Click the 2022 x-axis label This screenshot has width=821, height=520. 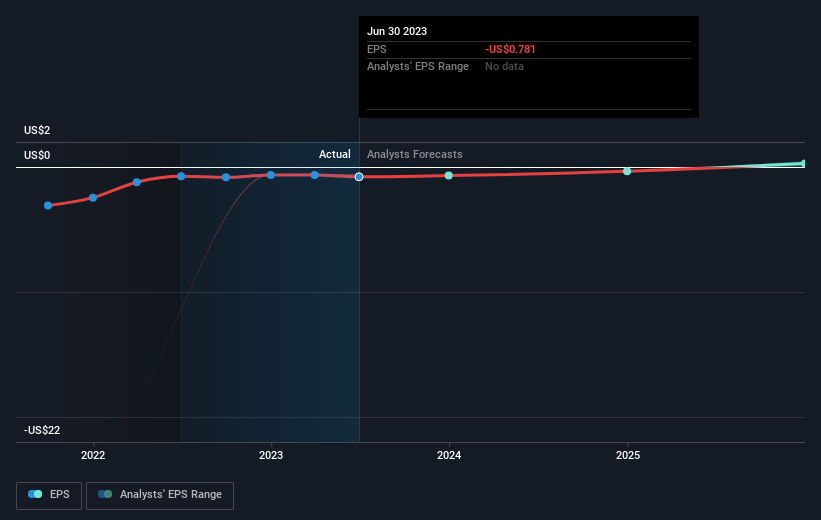pos(93,455)
